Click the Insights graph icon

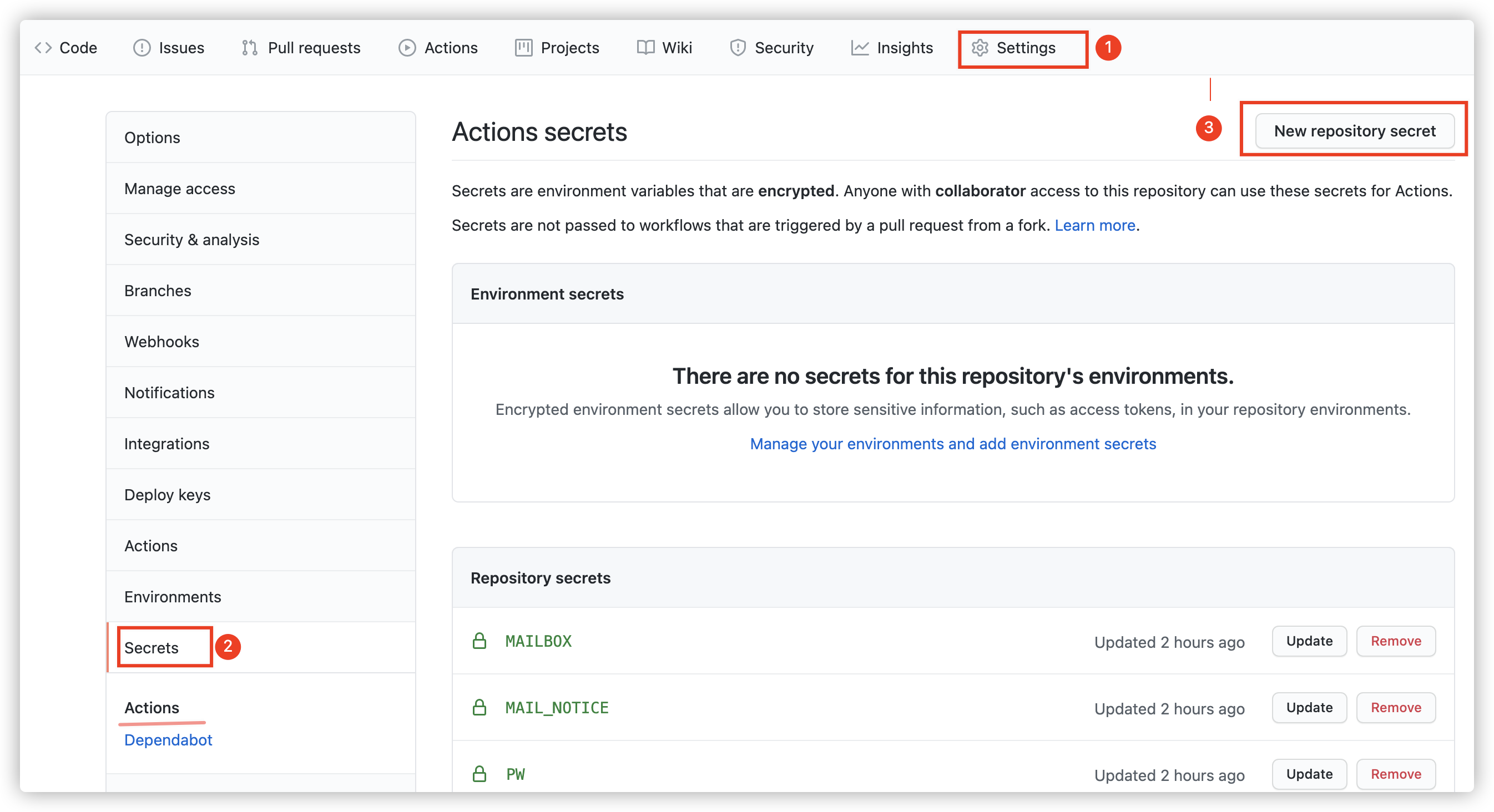(x=860, y=48)
